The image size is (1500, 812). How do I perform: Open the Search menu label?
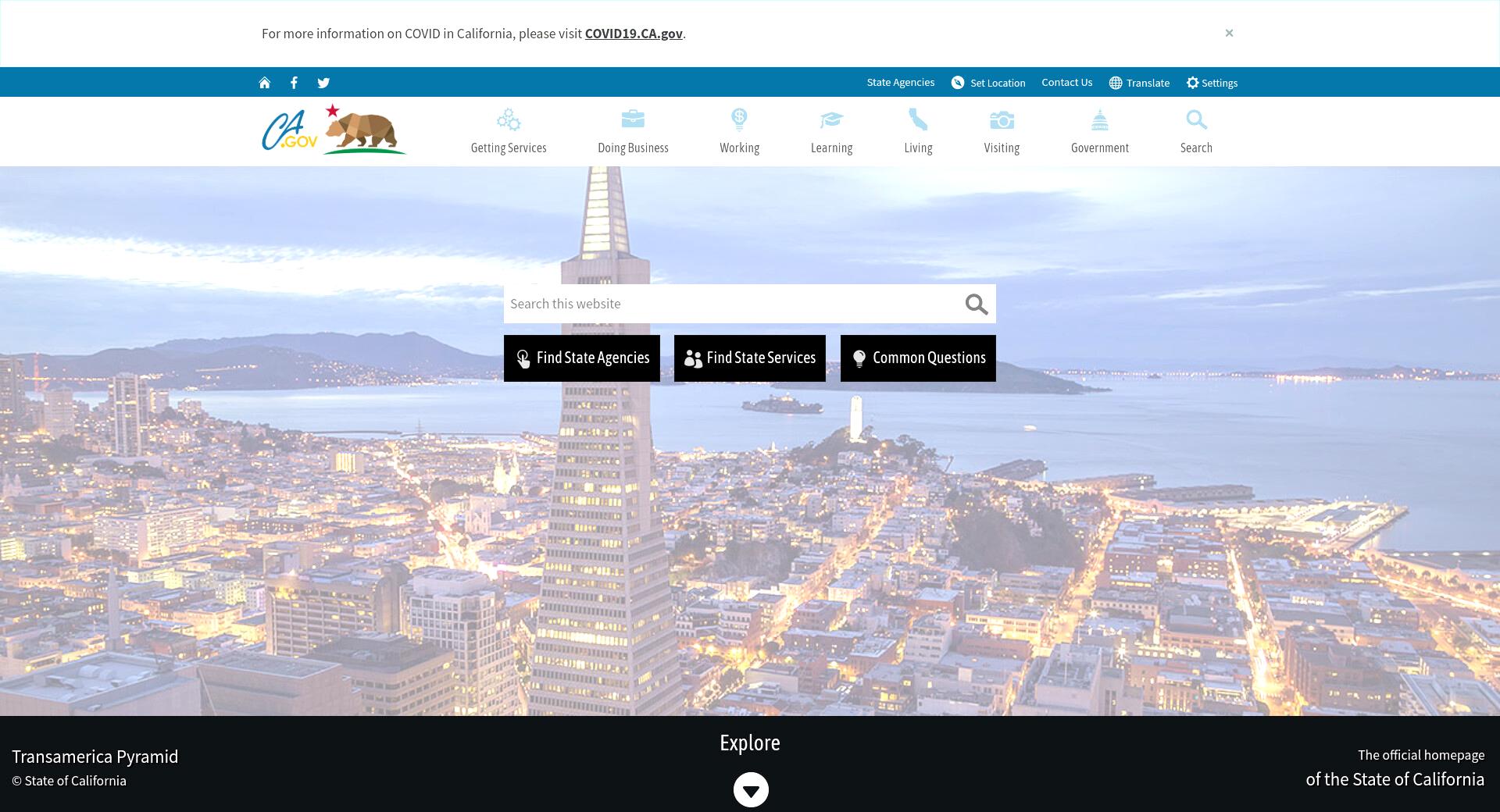click(1196, 148)
